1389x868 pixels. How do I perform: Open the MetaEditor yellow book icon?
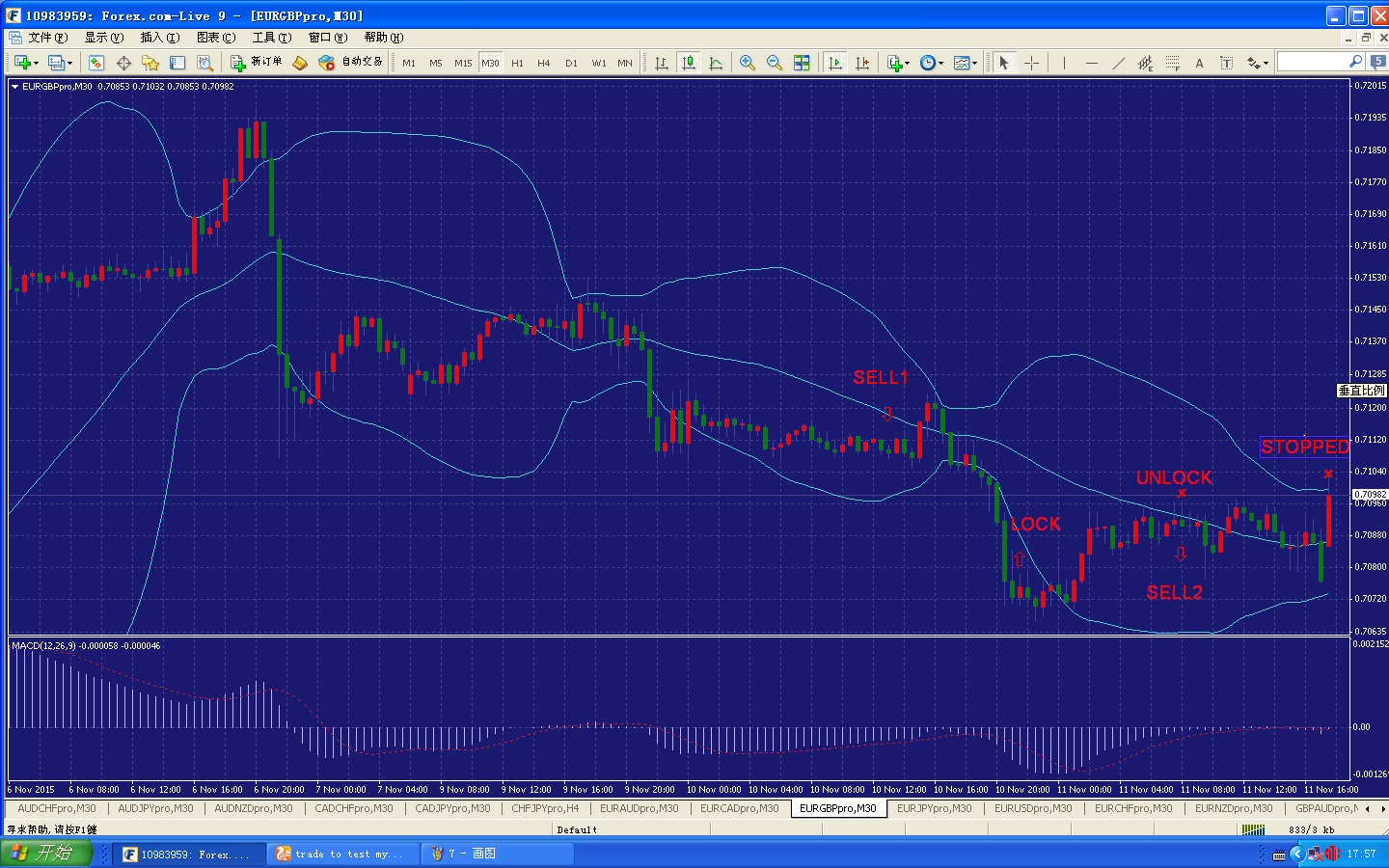click(300, 63)
